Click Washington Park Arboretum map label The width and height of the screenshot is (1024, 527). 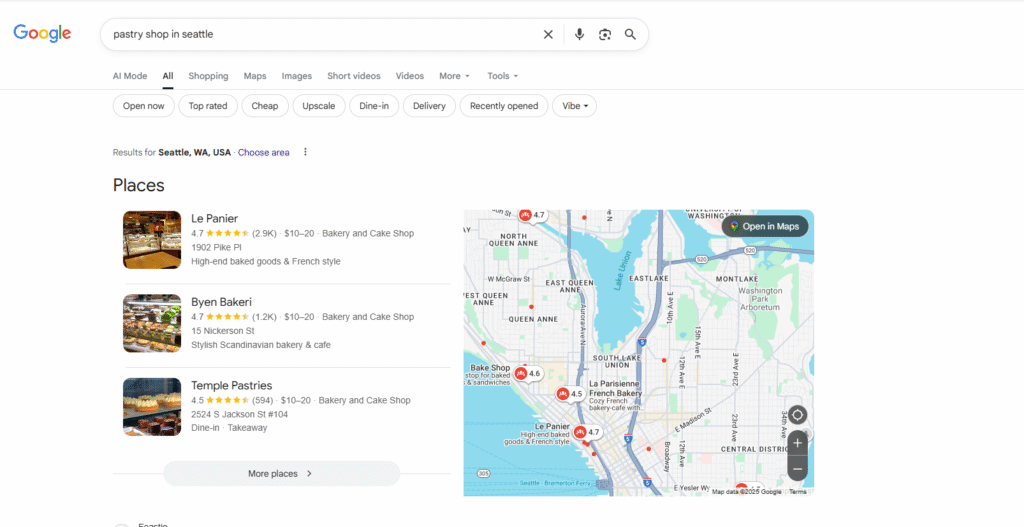tap(760, 298)
